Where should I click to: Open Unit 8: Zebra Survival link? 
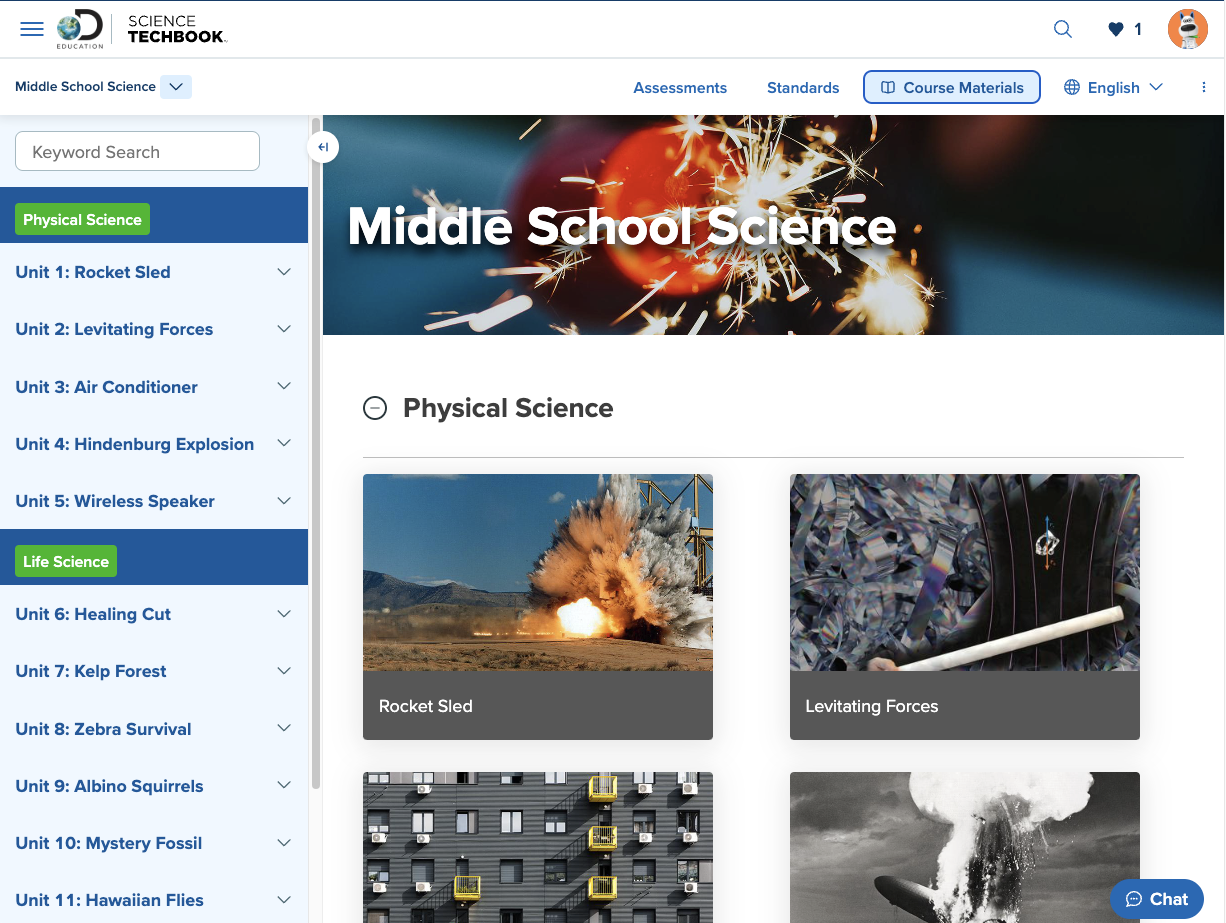[103, 729]
